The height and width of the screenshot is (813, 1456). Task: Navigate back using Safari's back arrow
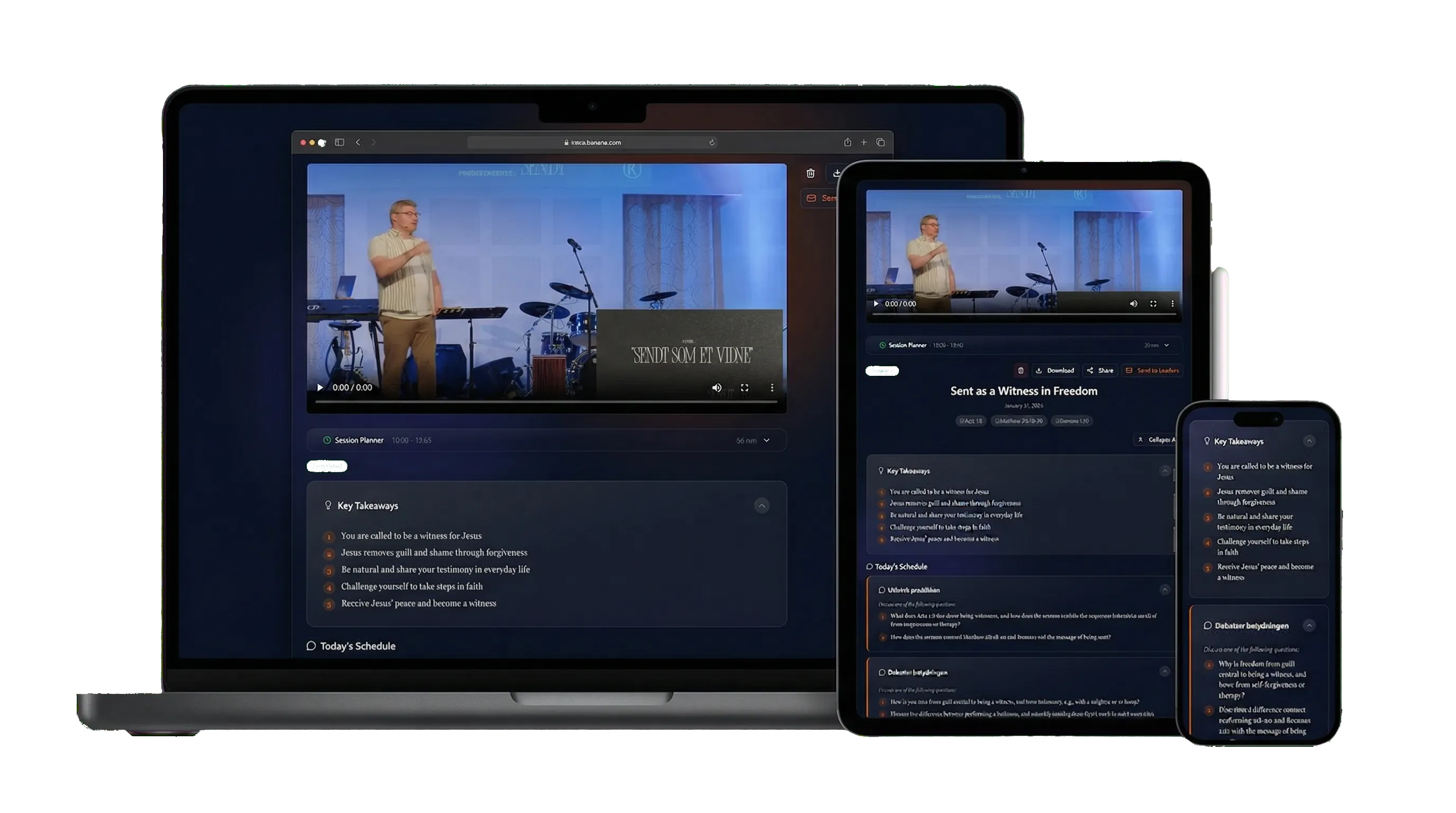[357, 142]
